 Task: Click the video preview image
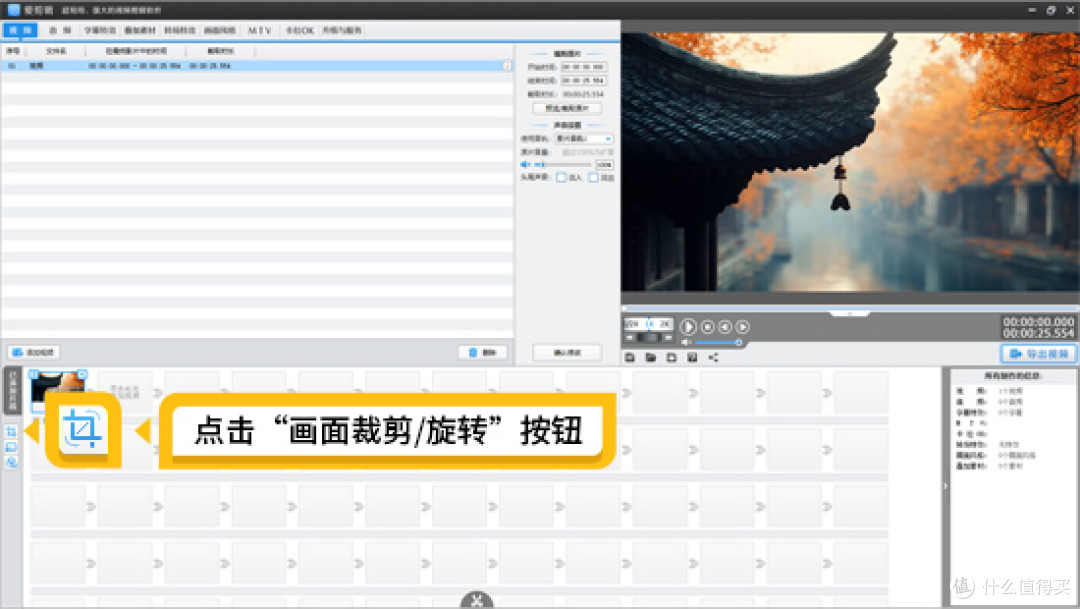coord(850,162)
